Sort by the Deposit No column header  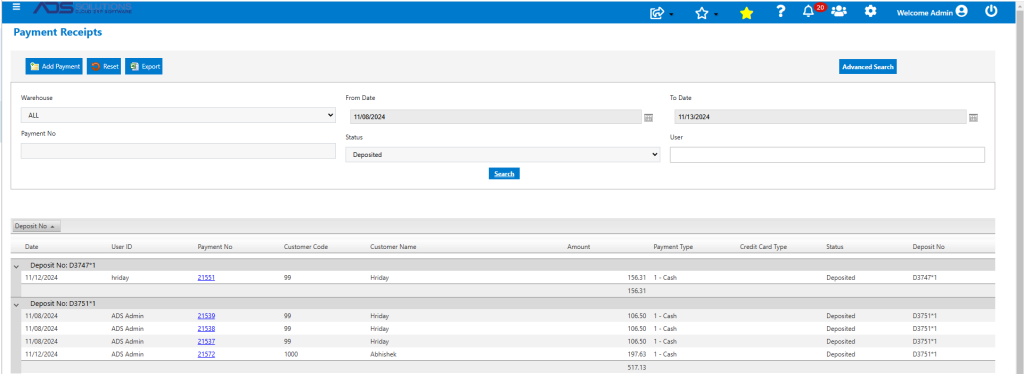[929, 247]
